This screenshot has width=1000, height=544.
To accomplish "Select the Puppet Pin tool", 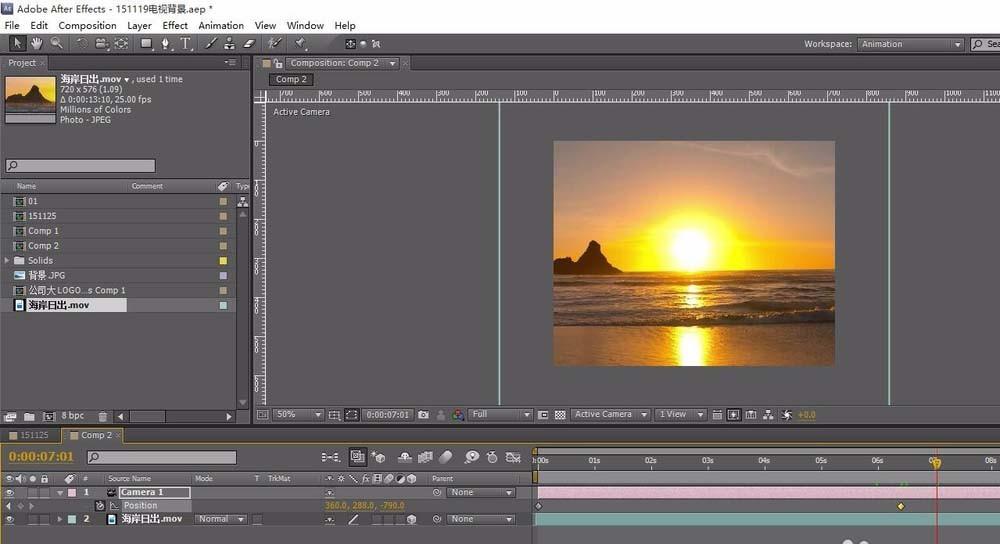I will pyautogui.click(x=299, y=44).
